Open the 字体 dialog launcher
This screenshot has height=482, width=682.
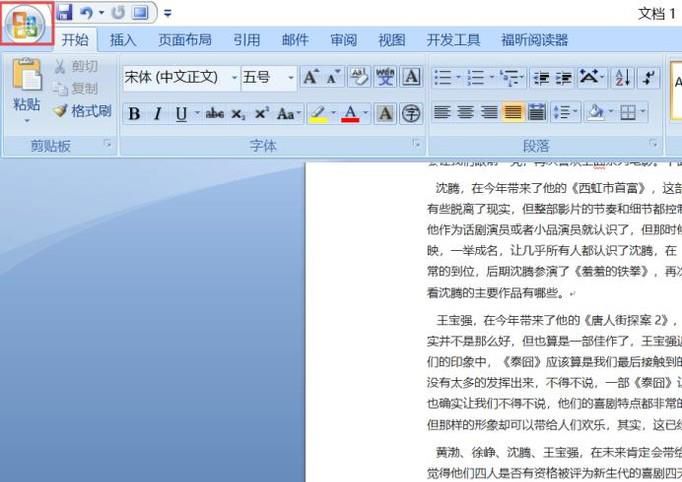tap(417, 144)
